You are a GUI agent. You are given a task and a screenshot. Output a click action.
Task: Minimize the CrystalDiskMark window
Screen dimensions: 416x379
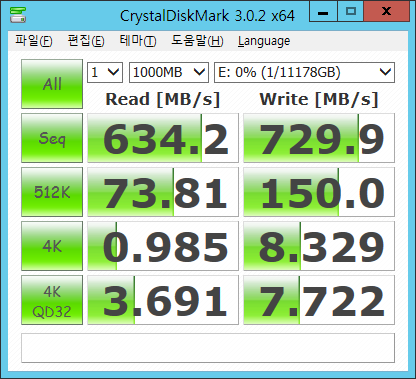[323, 12]
